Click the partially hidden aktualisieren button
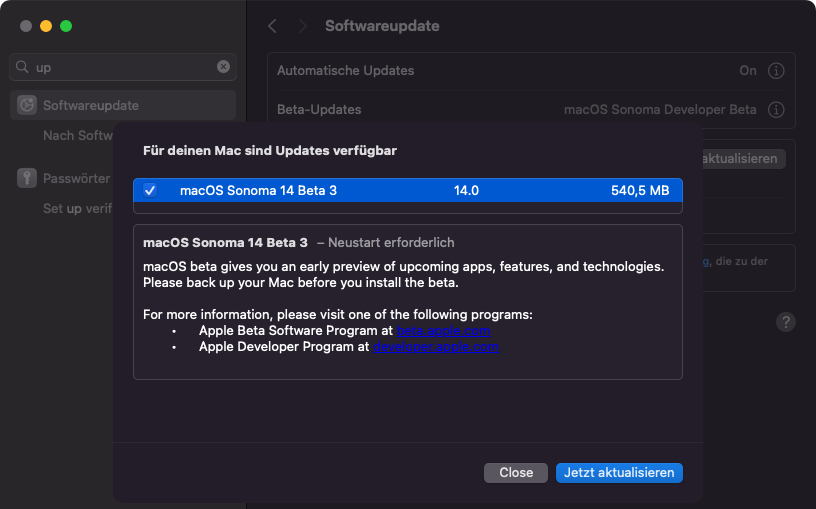This screenshot has width=816, height=509. pos(744,159)
